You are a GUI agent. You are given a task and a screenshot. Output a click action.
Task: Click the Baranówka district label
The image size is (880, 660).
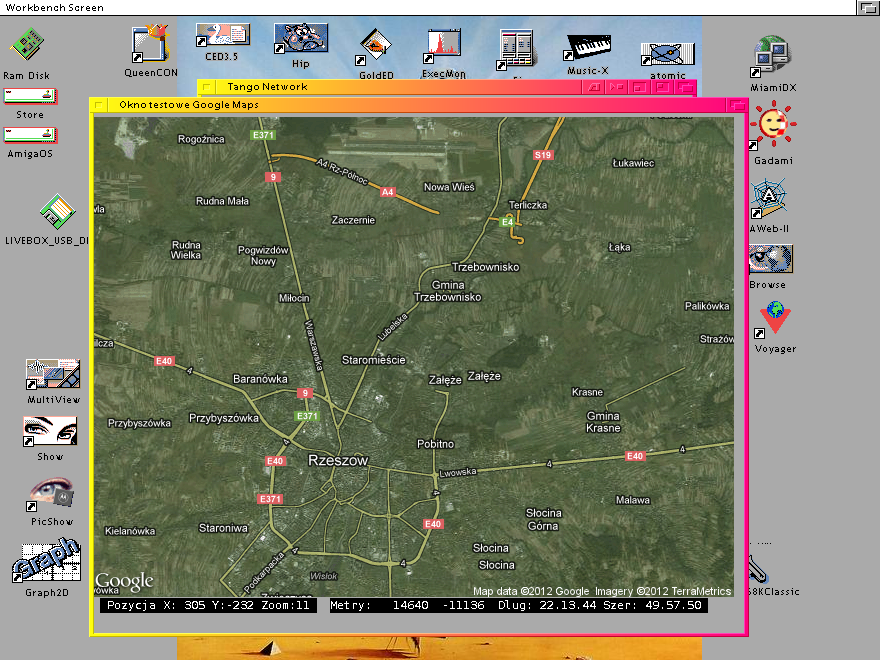pos(260,379)
